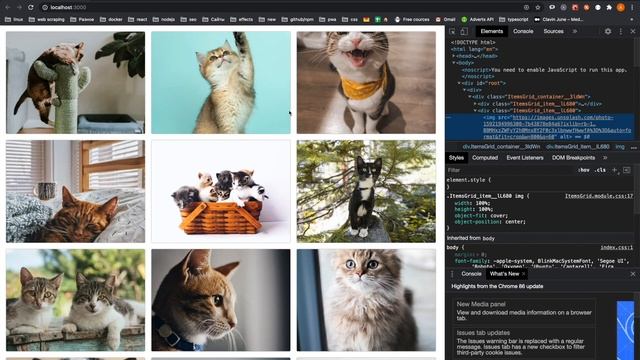Screen dimensions: 640x360
Task: Select the drawer Console tab
Action: (471, 274)
